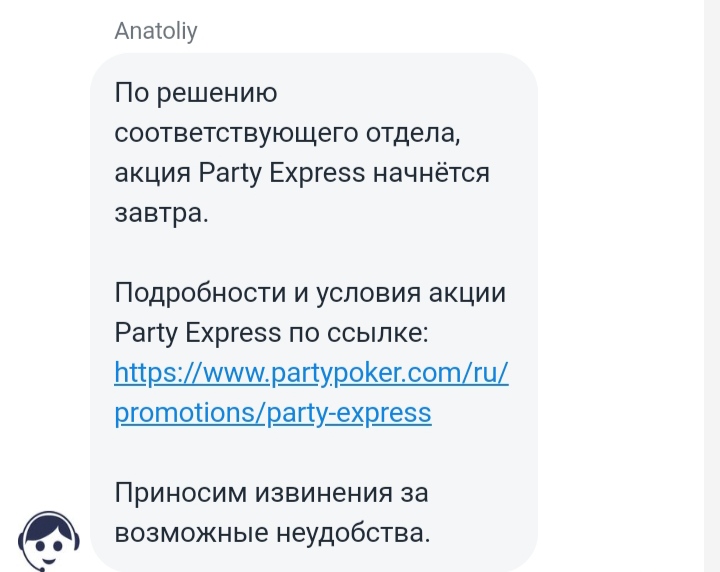Viewport: 720px width, 572px height.
Task: Click the text "Party Express по ссылке:"
Action: (x=271, y=332)
